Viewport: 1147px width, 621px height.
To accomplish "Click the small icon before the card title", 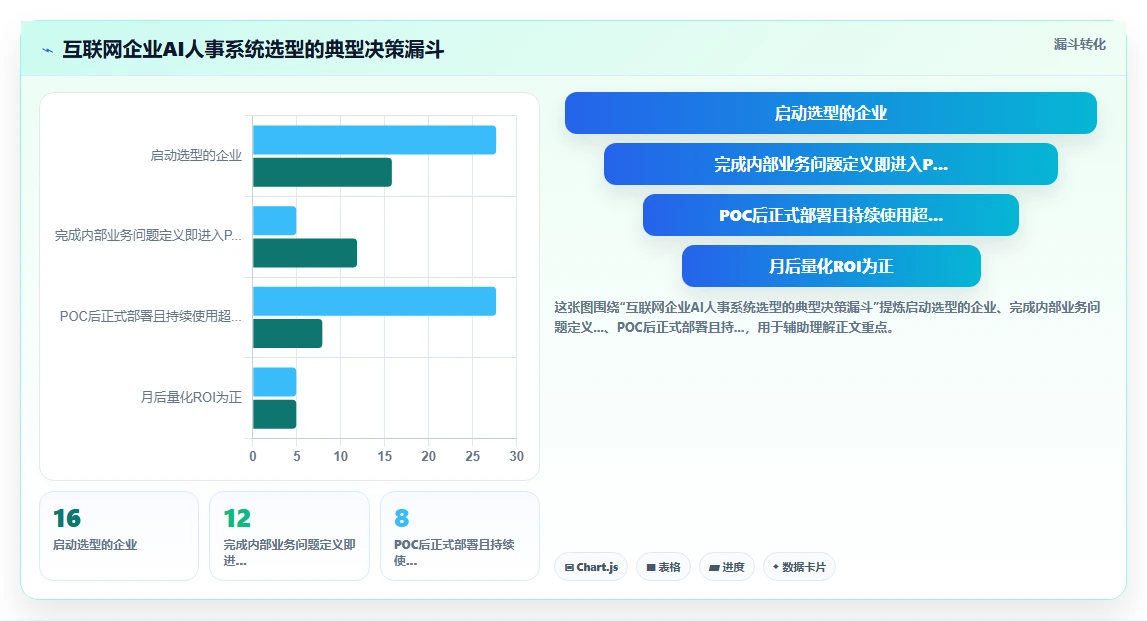I will 48,50.
